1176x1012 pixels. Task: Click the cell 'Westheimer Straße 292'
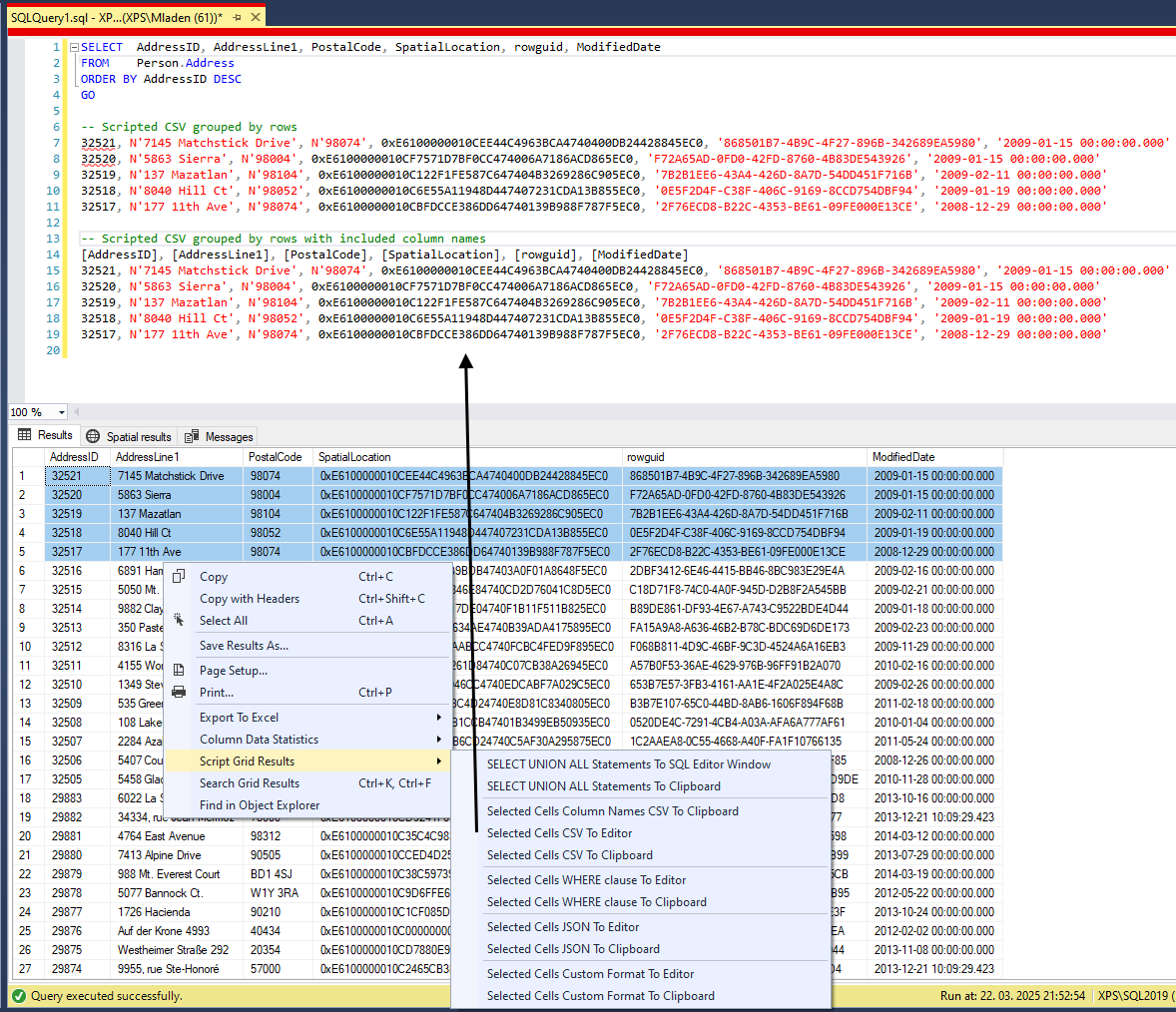coord(177,950)
